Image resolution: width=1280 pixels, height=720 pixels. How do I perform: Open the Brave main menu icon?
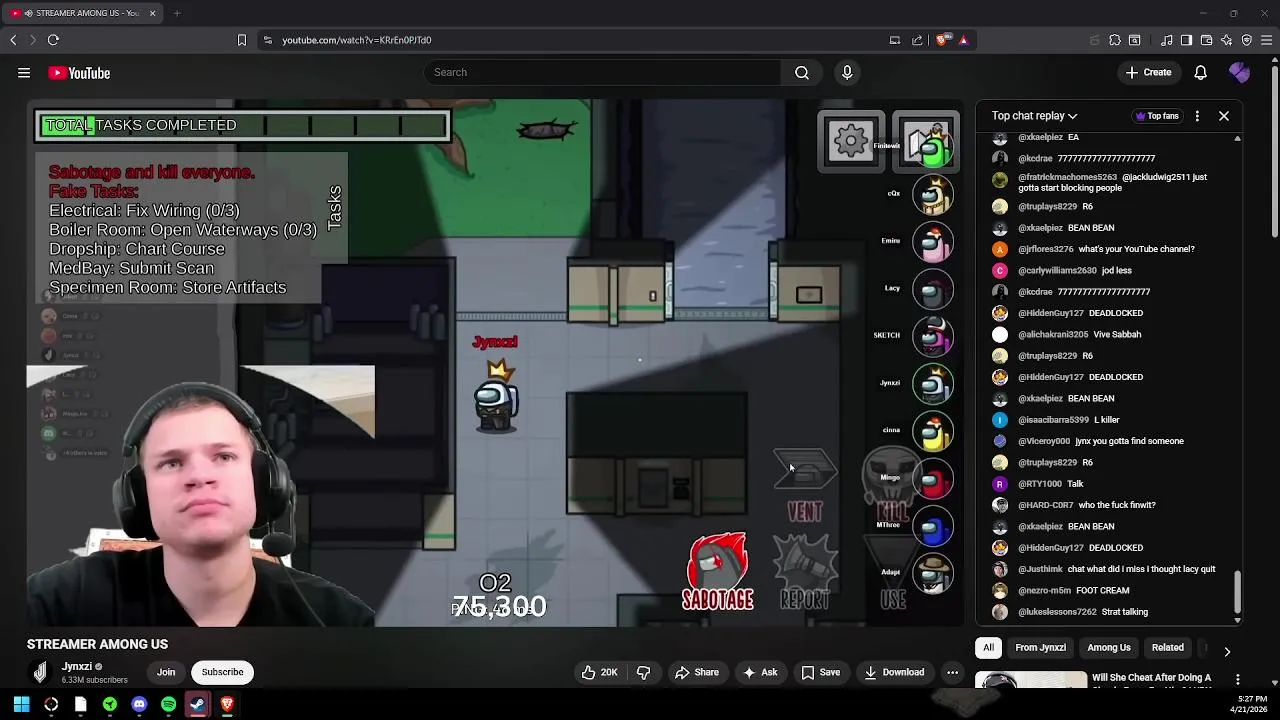tap(1267, 40)
